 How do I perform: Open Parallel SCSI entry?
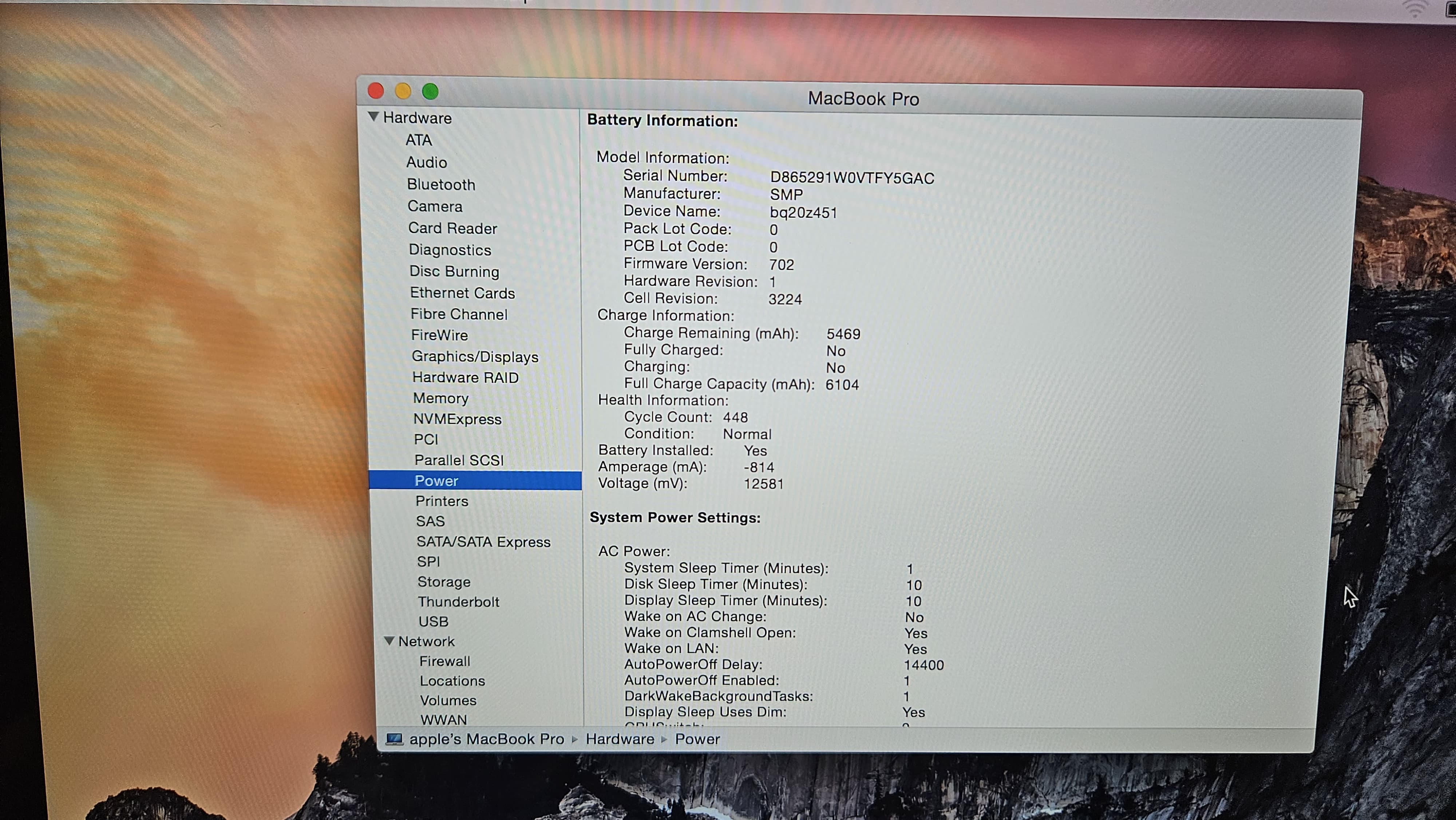coord(459,460)
